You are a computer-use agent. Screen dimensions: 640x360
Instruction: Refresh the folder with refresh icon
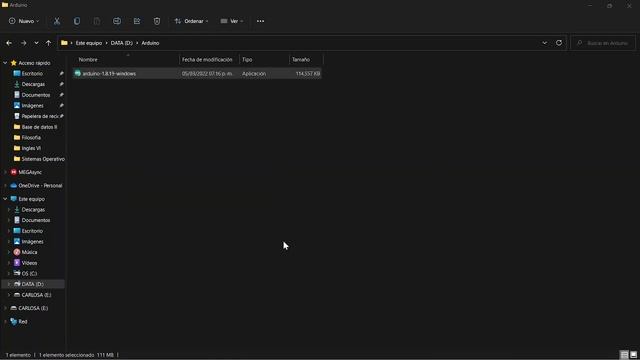click(x=559, y=43)
